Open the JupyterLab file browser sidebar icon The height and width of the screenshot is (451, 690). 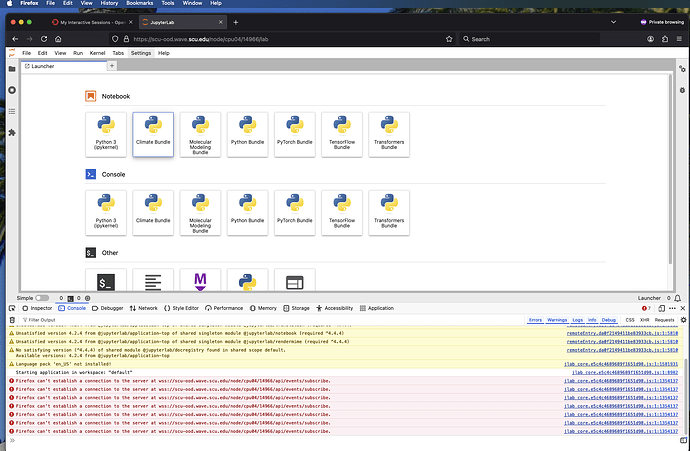12,69
